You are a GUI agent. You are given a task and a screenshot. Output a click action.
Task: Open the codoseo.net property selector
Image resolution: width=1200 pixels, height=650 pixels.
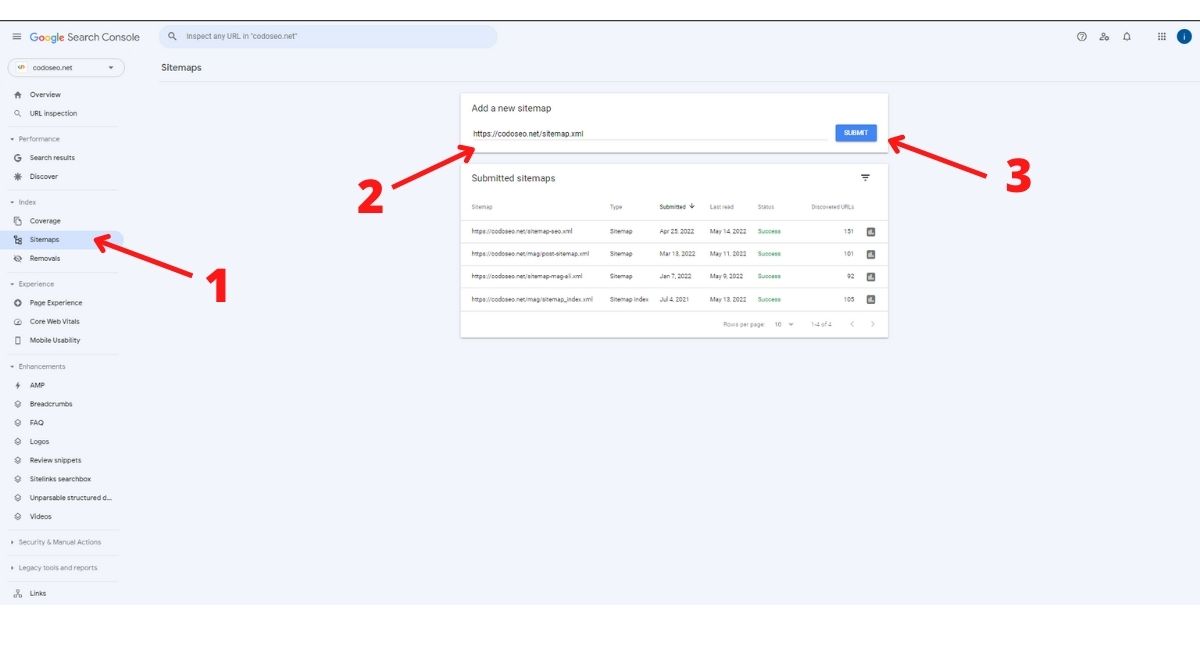pyautogui.click(x=66, y=68)
